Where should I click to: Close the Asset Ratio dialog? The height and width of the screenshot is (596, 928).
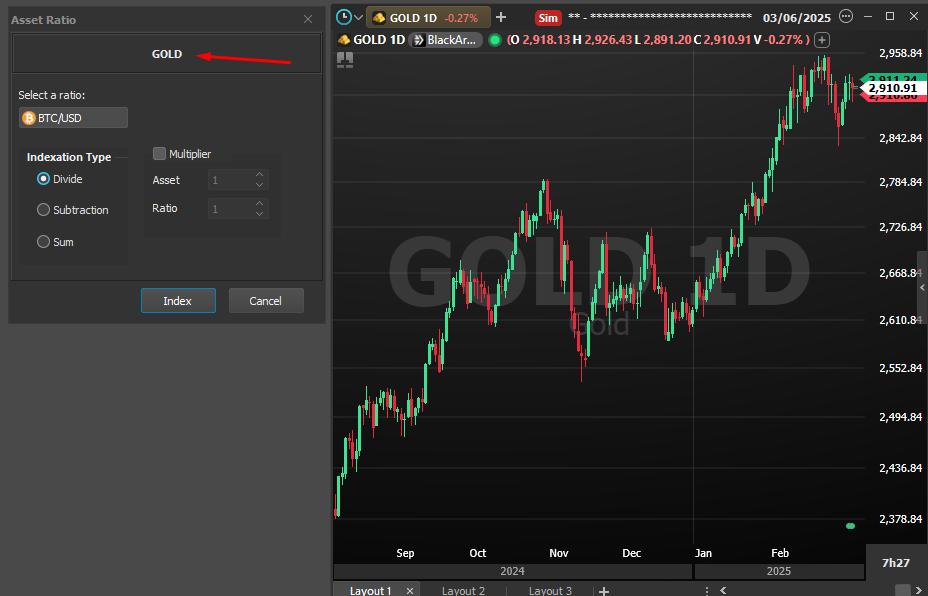[x=308, y=19]
